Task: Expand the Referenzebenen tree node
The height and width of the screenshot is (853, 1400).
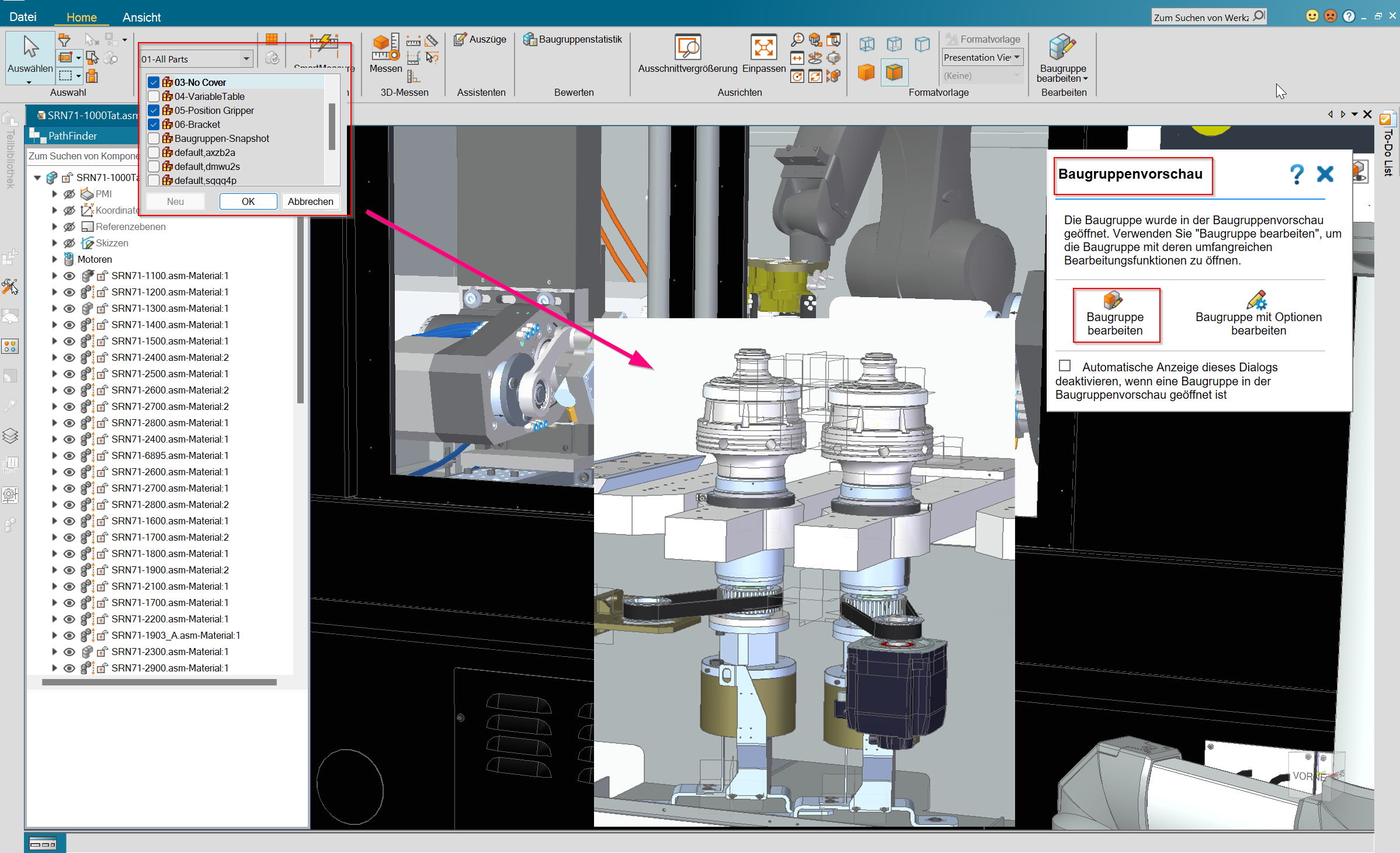Action: [x=54, y=227]
